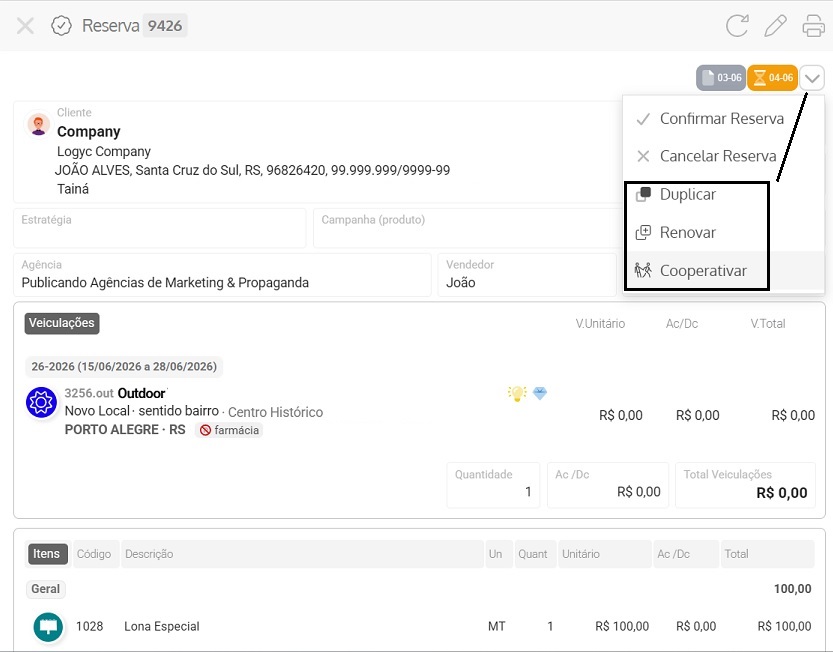Click the Veiculações section label
This screenshot has width=833, height=652.
62,323
